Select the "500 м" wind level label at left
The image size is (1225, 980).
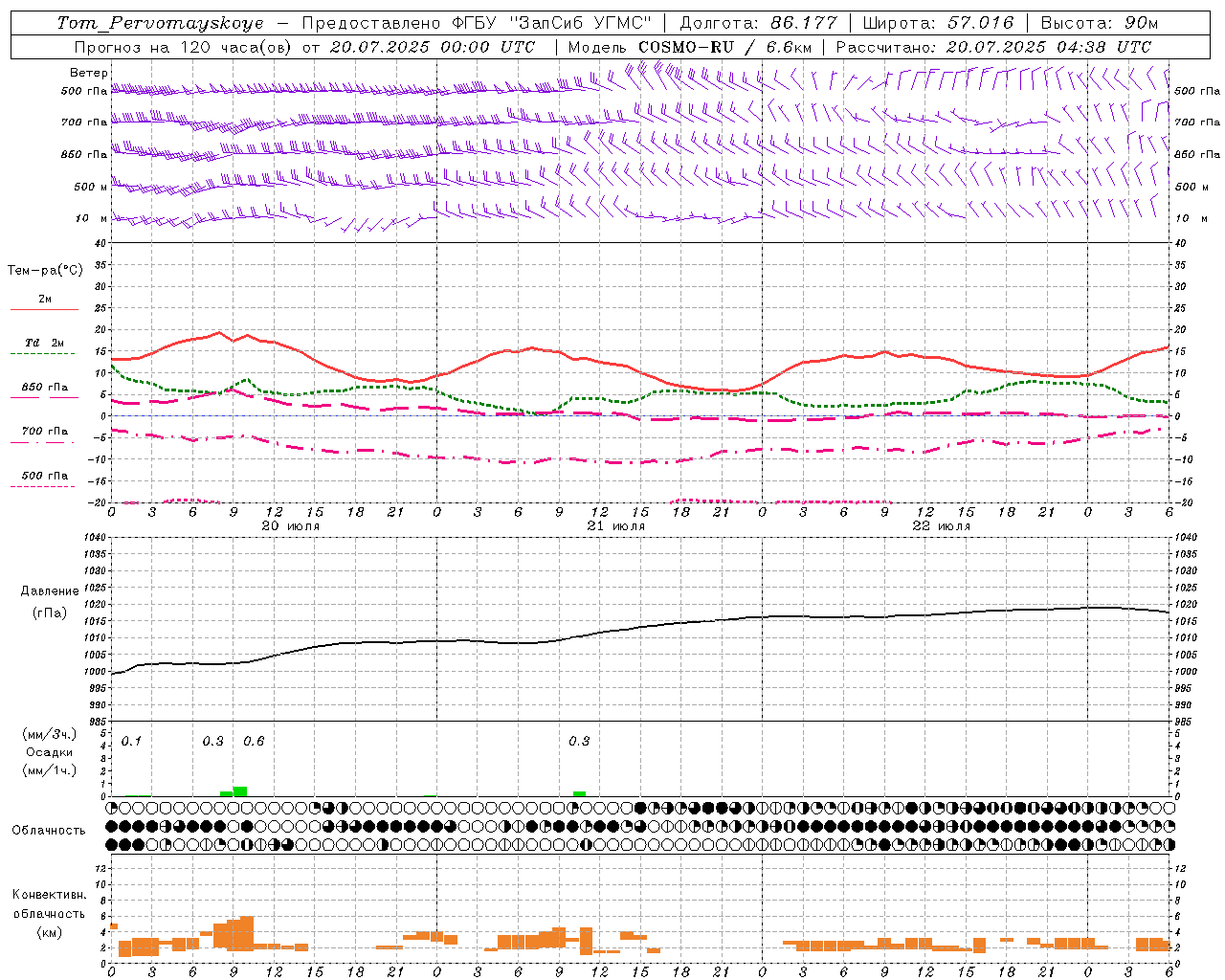tap(91, 187)
